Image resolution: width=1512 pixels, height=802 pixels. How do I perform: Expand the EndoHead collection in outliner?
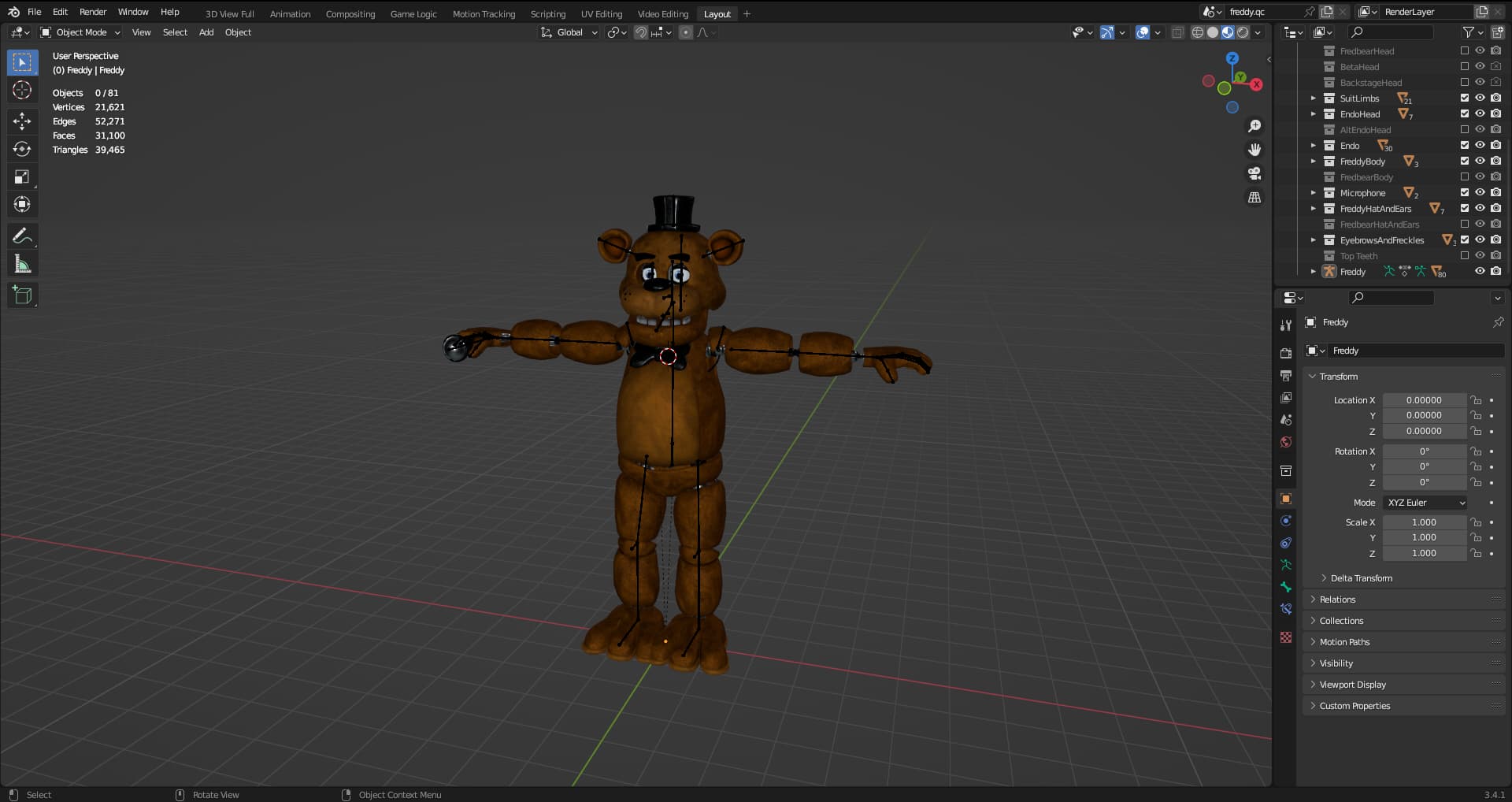(x=1313, y=114)
